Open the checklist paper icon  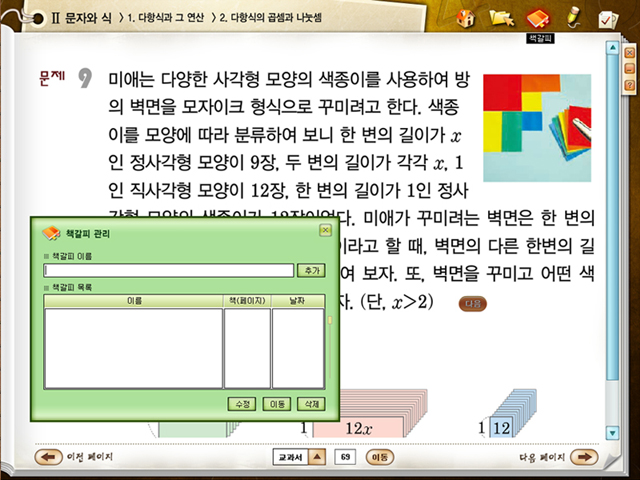coord(607,18)
